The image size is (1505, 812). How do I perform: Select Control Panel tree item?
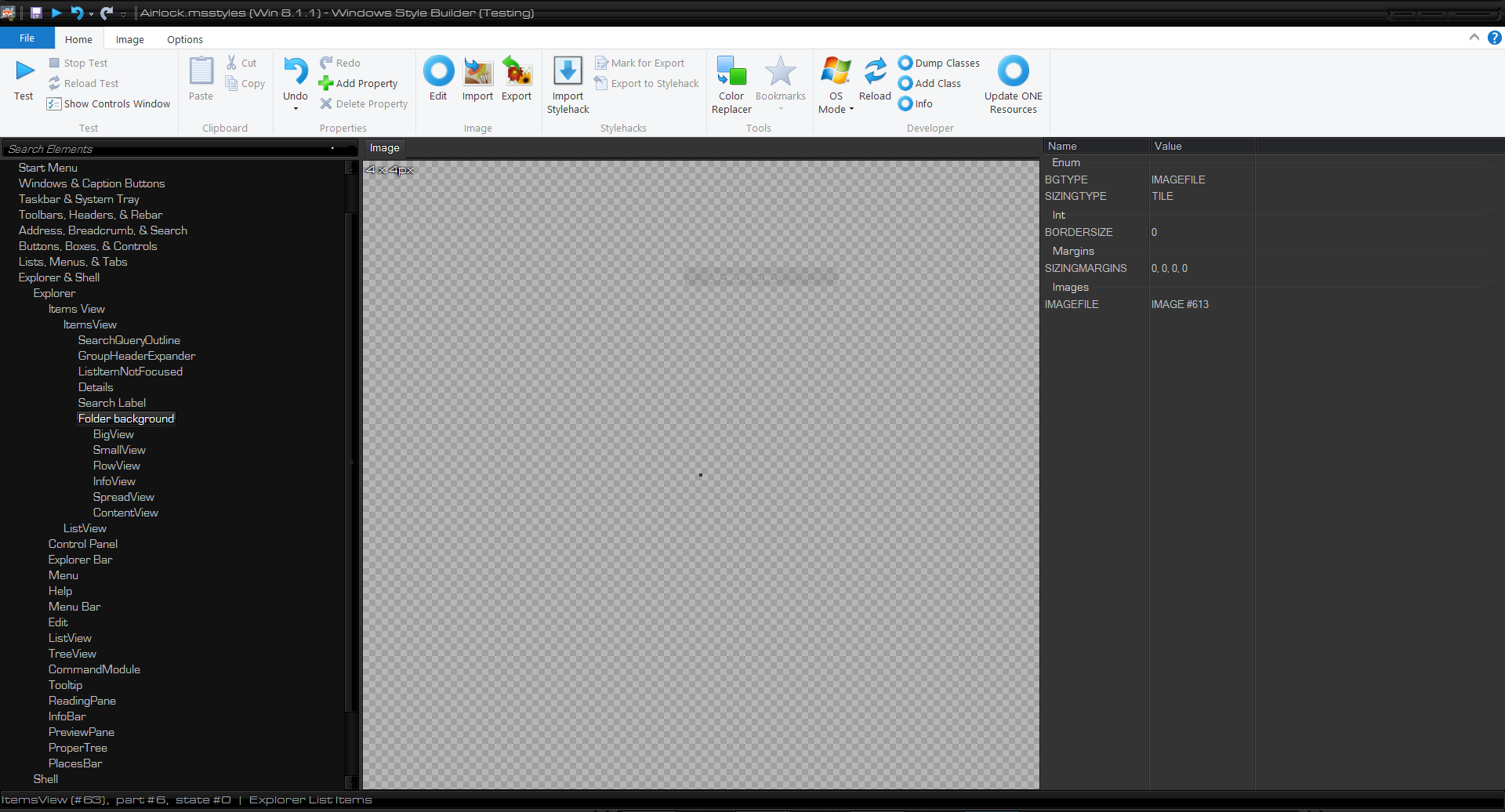pos(83,544)
